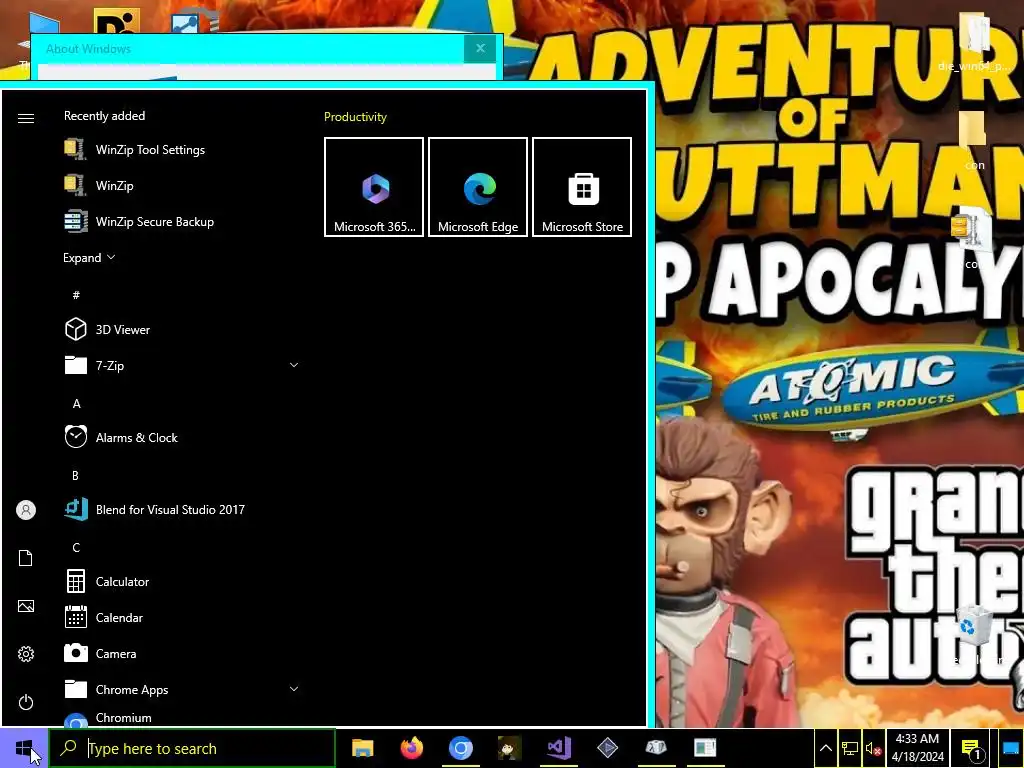Open the anime character app on the taskbar
Screen dimensions: 1024x768
[x=509, y=748]
